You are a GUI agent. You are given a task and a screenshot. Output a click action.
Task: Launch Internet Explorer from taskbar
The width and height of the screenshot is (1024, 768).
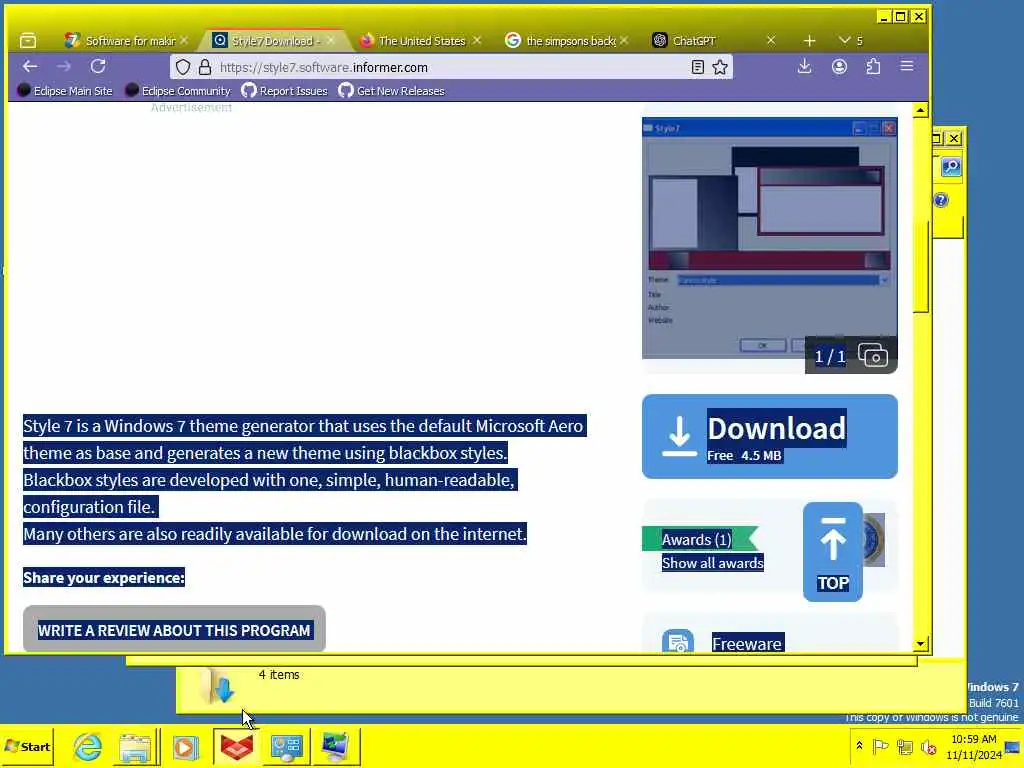87,746
